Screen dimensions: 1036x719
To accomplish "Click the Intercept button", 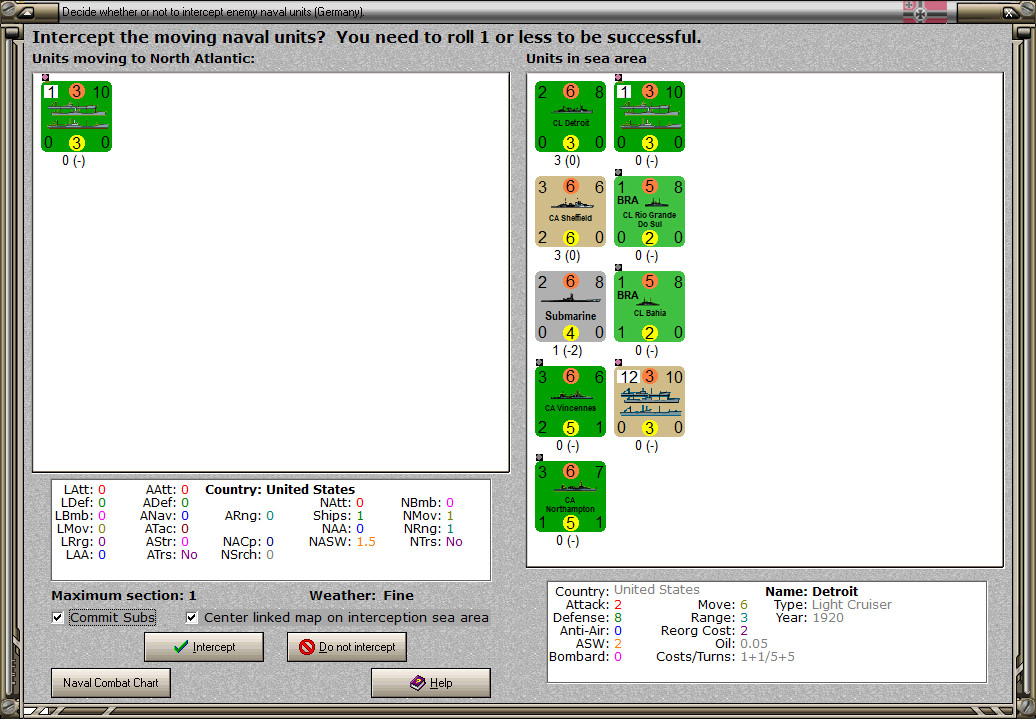I will click(204, 647).
